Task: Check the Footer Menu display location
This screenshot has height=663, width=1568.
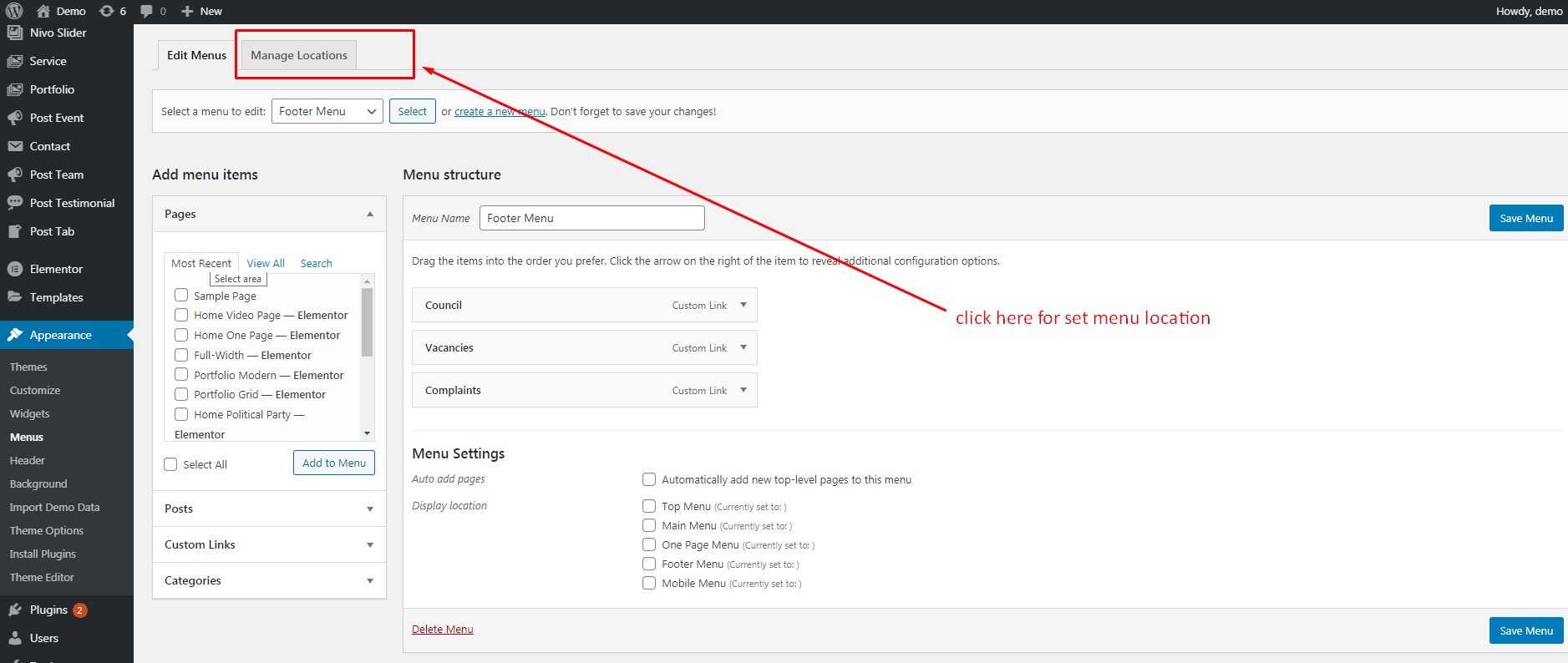Action: (x=649, y=564)
